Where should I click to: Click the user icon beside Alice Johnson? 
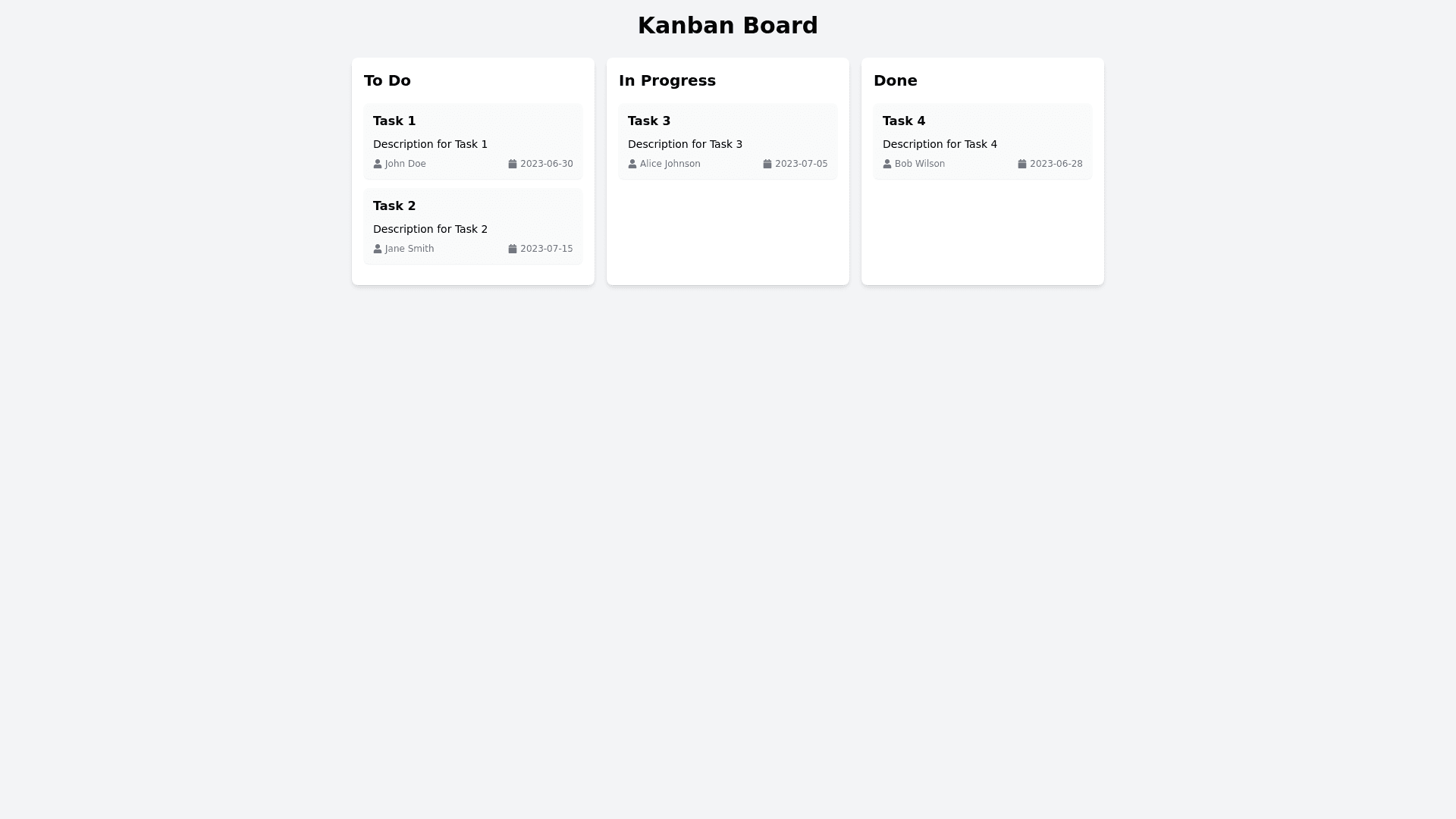pos(632,164)
